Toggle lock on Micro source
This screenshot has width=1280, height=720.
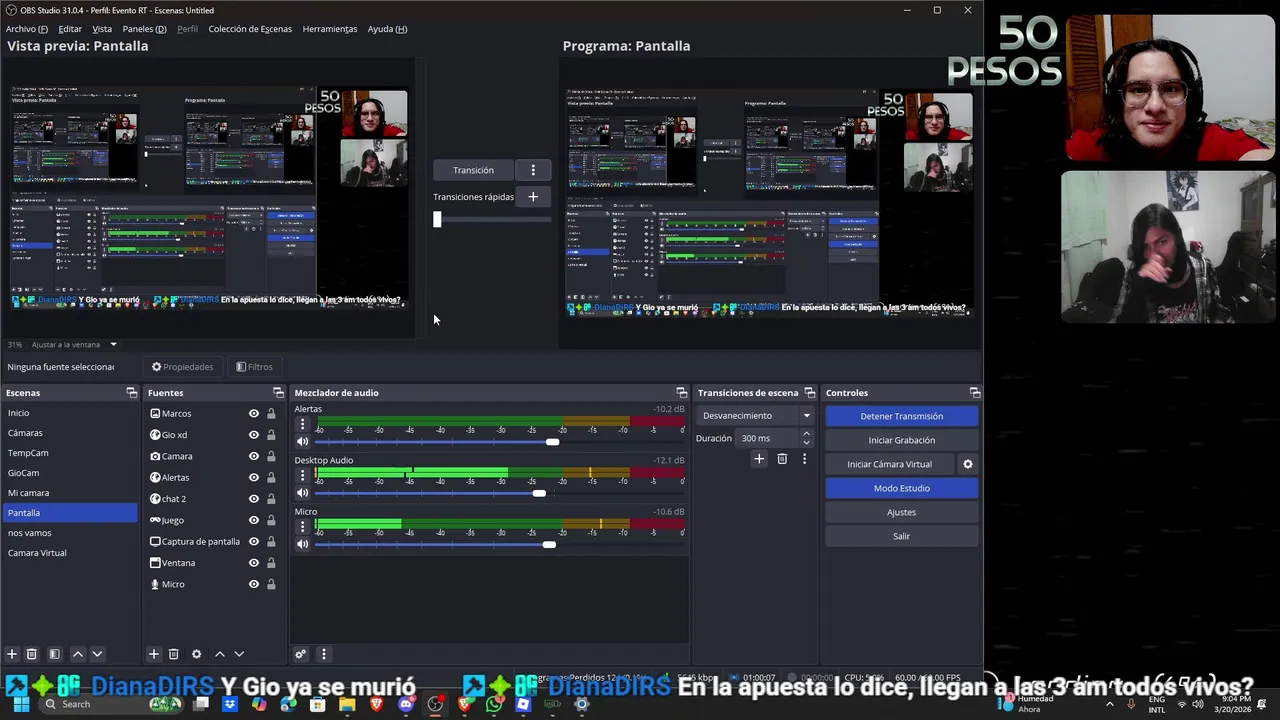tap(271, 584)
